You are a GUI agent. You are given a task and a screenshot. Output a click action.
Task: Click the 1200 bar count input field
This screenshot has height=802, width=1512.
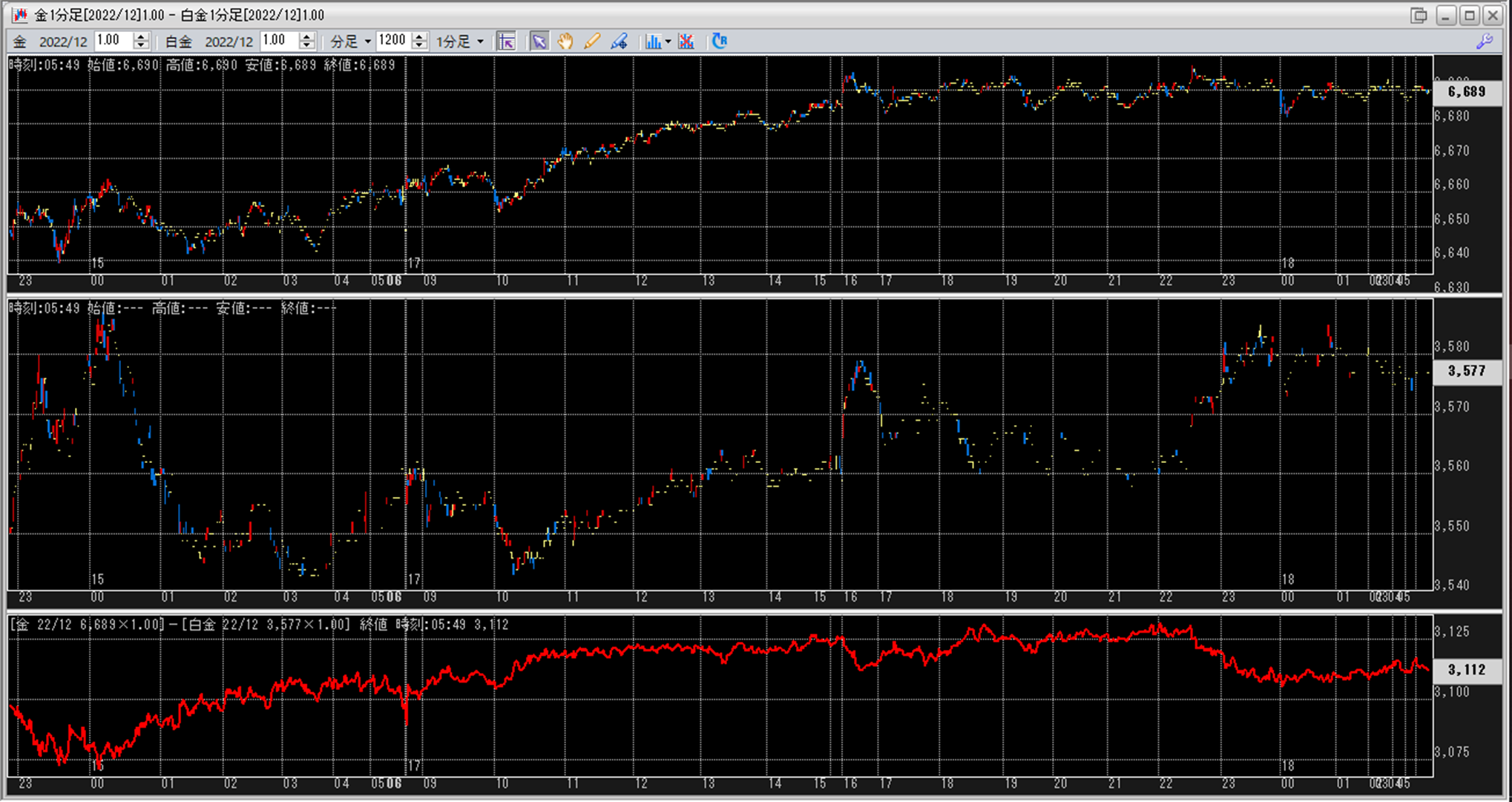pyautogui.click(x=392, y=41)
